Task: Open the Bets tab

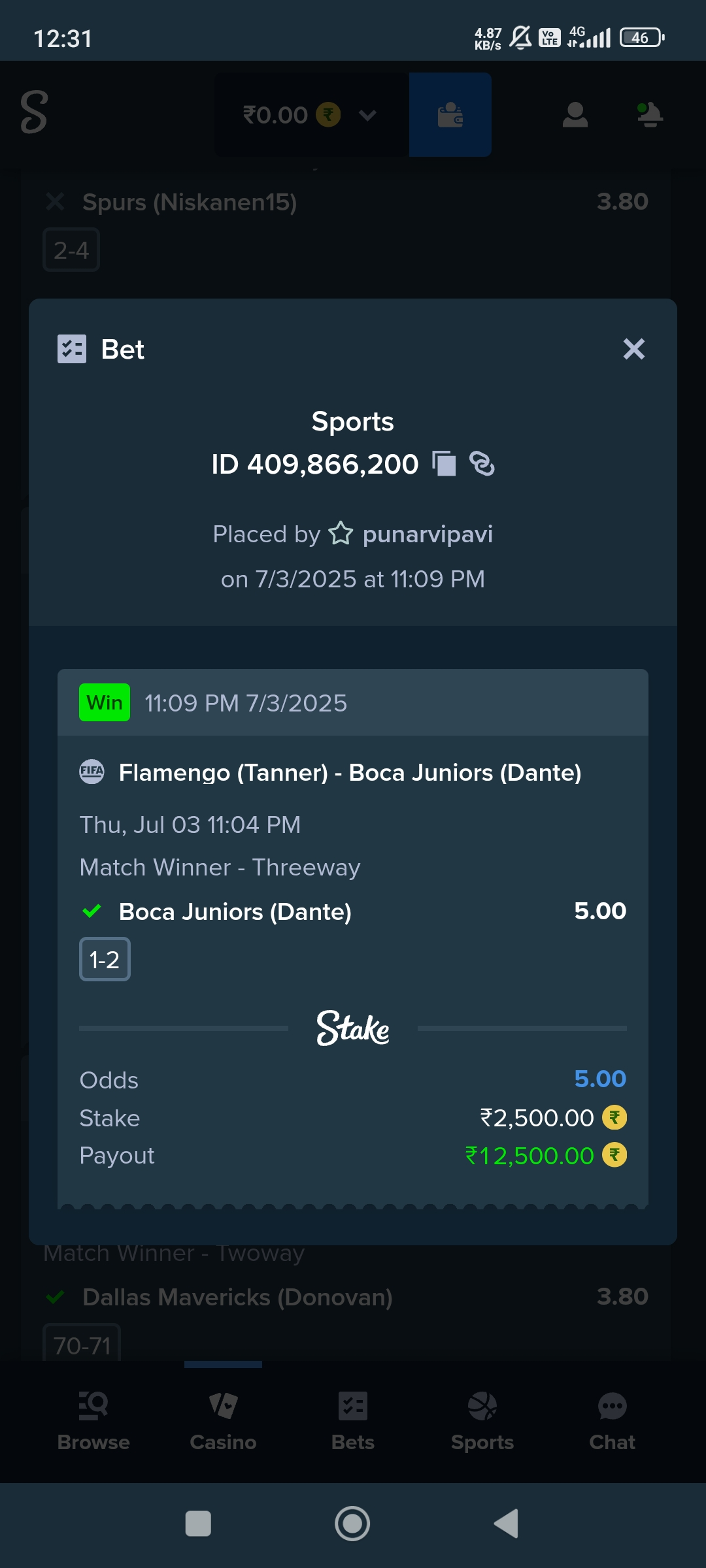Action: (x=353, y=1422)
